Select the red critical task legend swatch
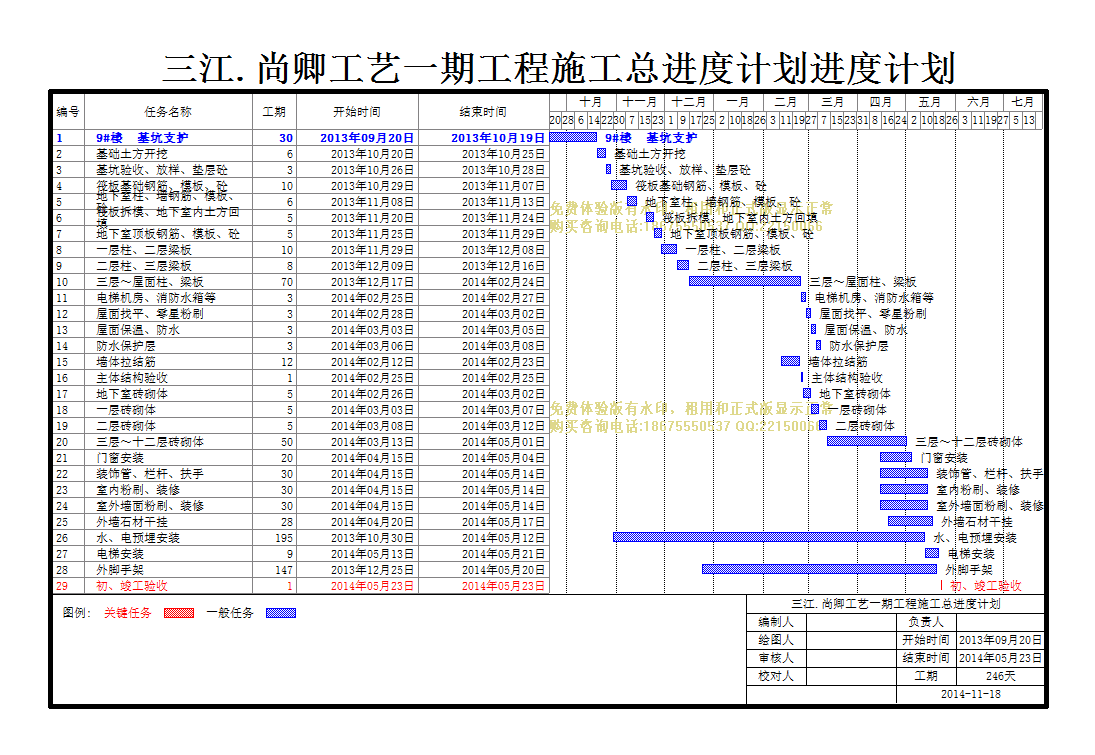 179,613
